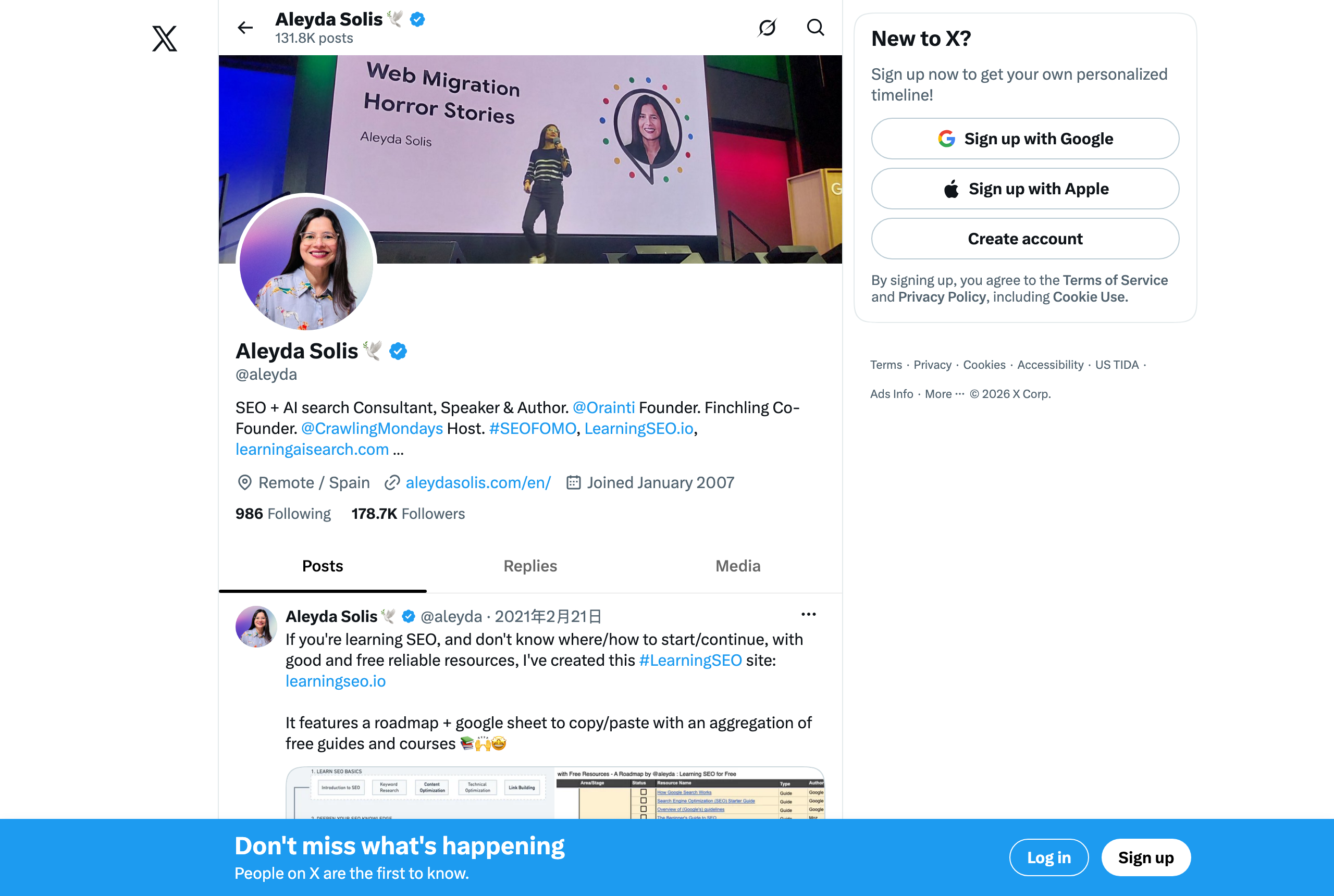This screenshot has width=1334, height=896.
Task: Click the verified badge in the header name
Action: [418, 19]
